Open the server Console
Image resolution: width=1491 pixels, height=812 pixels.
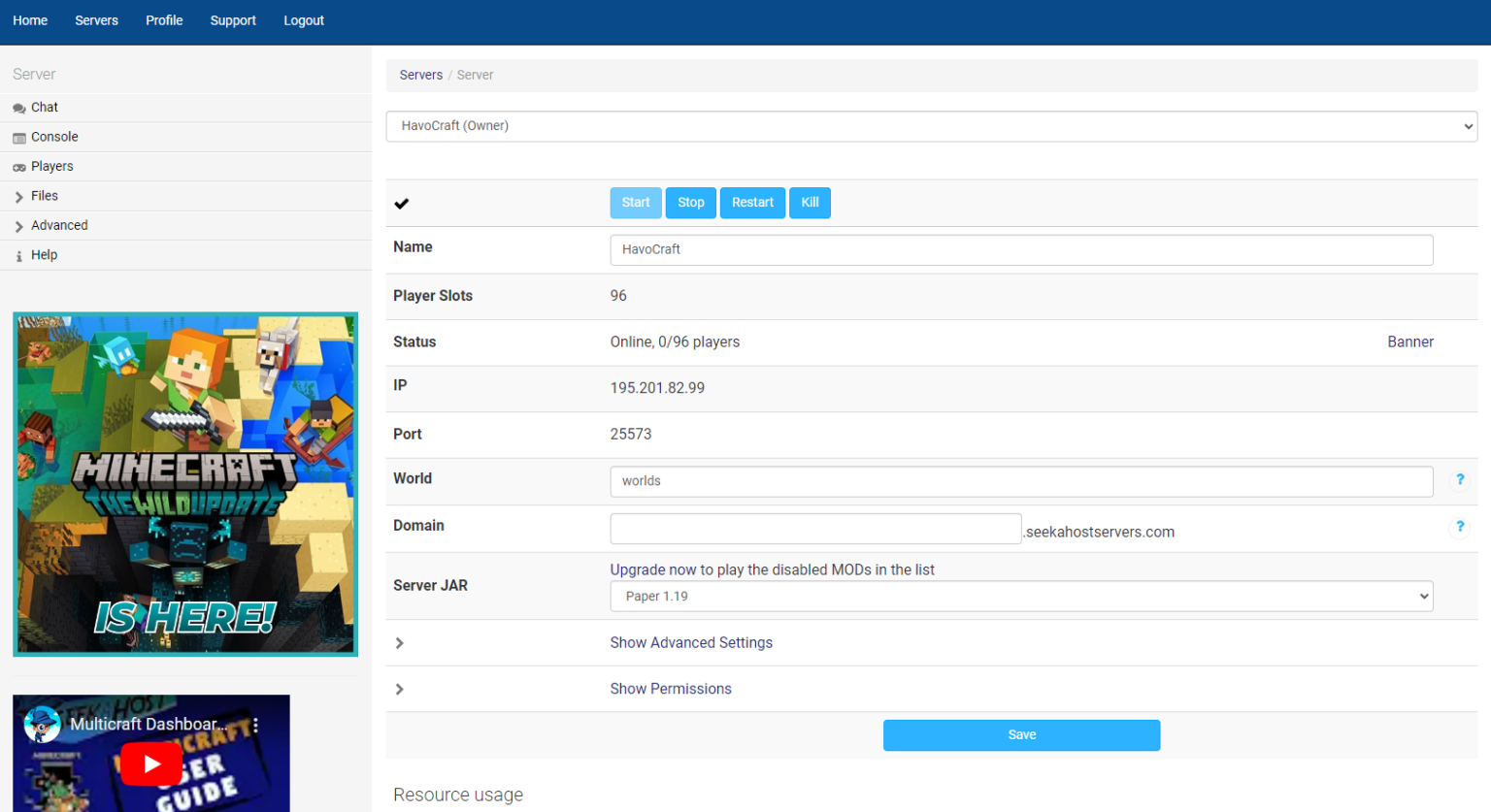52,137
